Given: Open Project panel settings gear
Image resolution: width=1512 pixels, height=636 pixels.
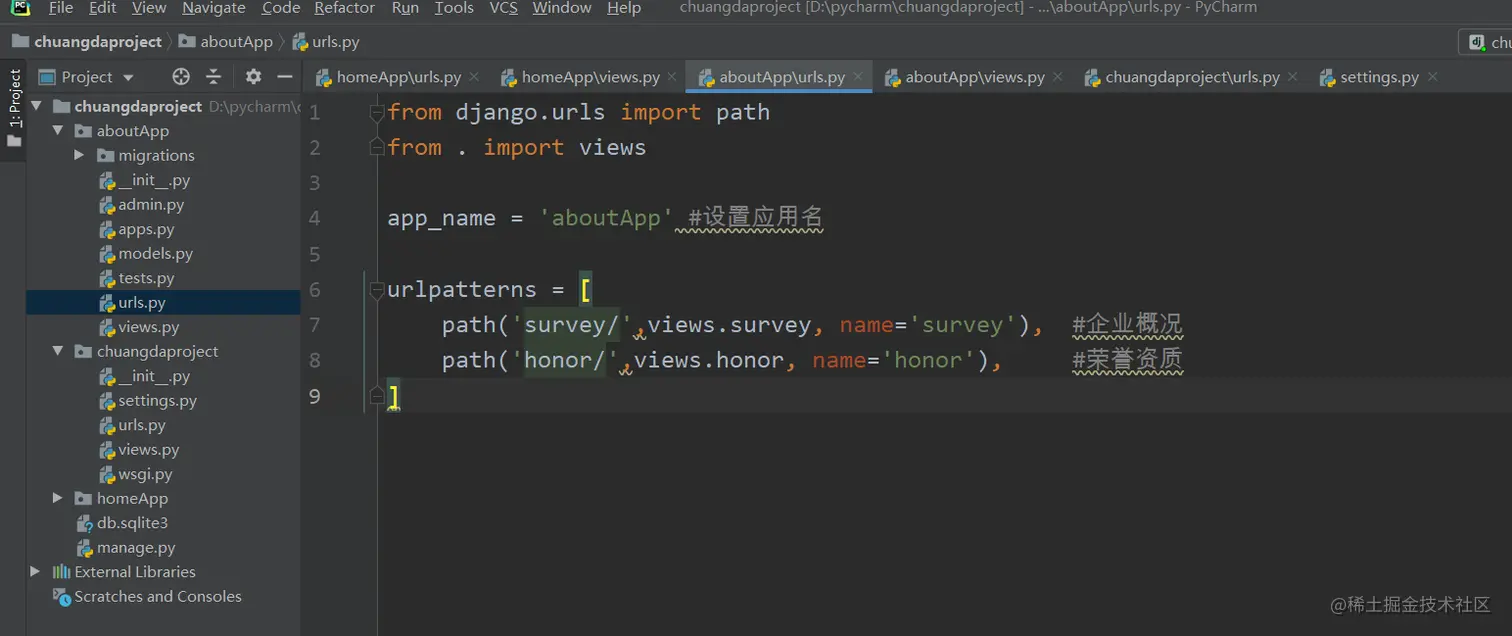Looking at the screenshot, I should (x=253, y=77).
